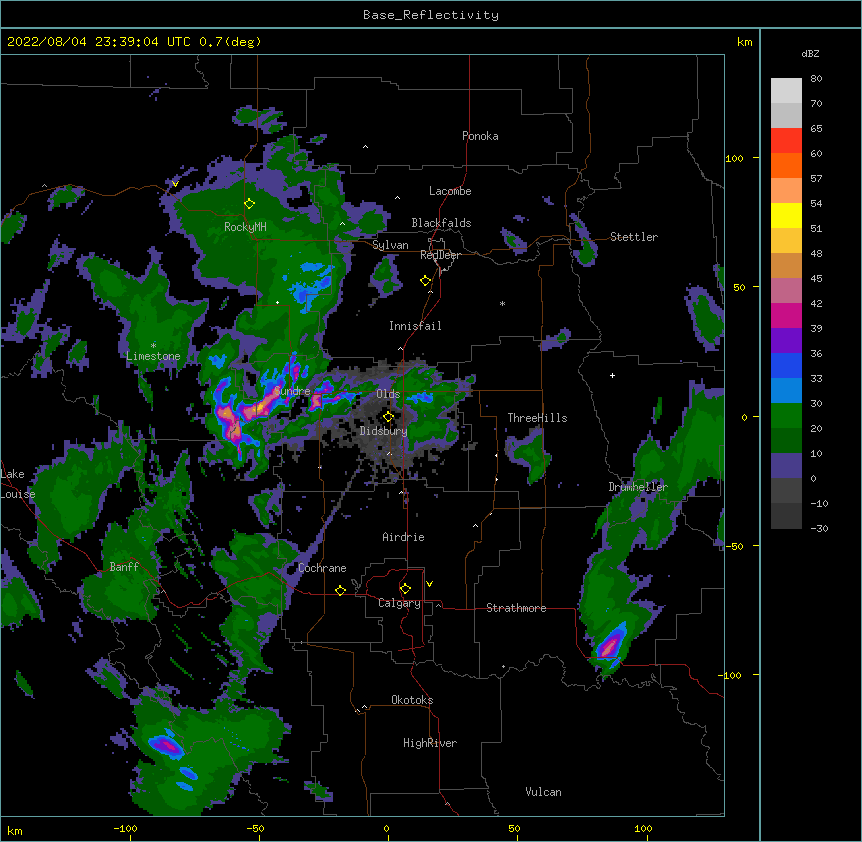The height and width of the screenshot is (842, 862).
Task: Select the yellow v marker northwest of RockyMH
Action: click(x=175, y=184)
